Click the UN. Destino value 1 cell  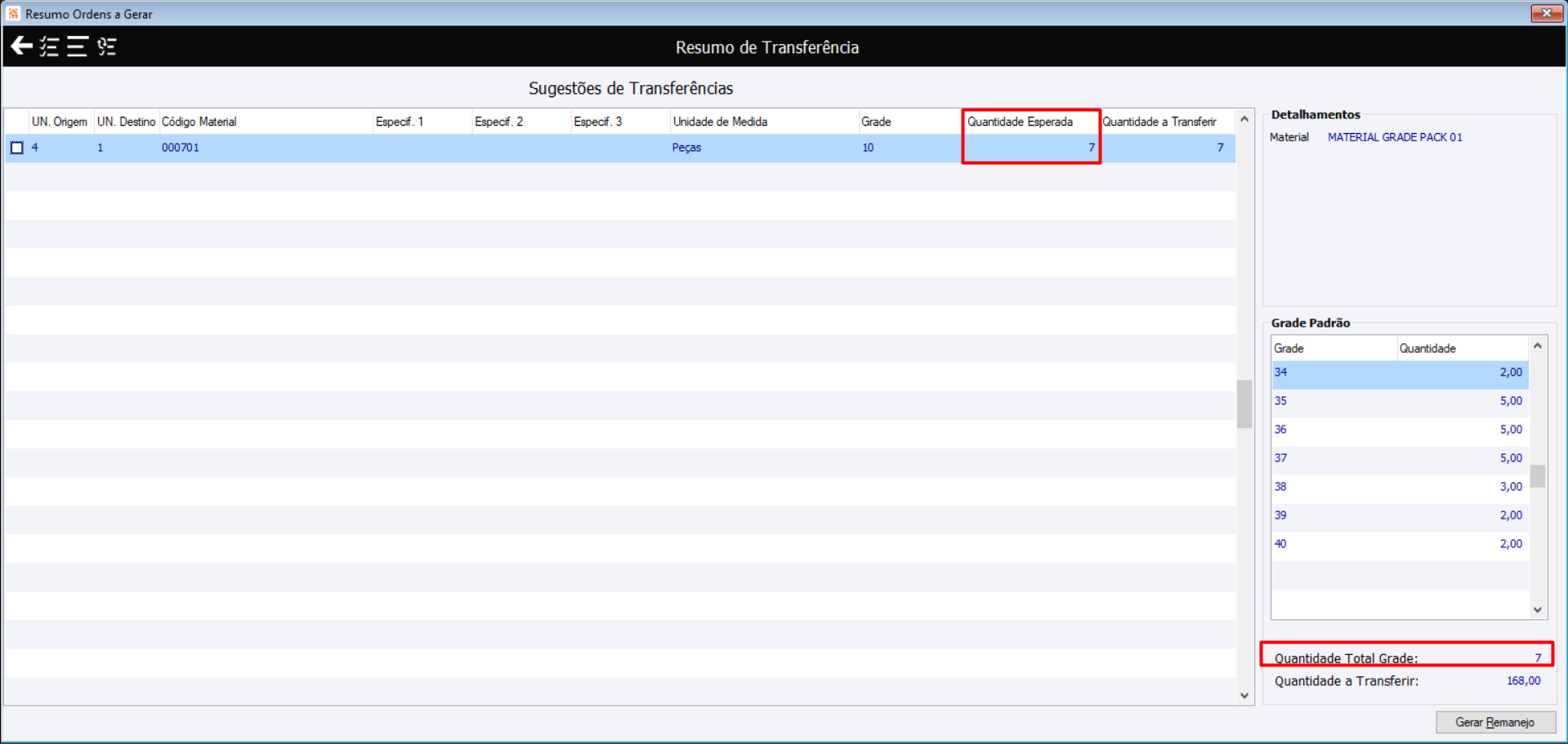click(x=101, y=148)
